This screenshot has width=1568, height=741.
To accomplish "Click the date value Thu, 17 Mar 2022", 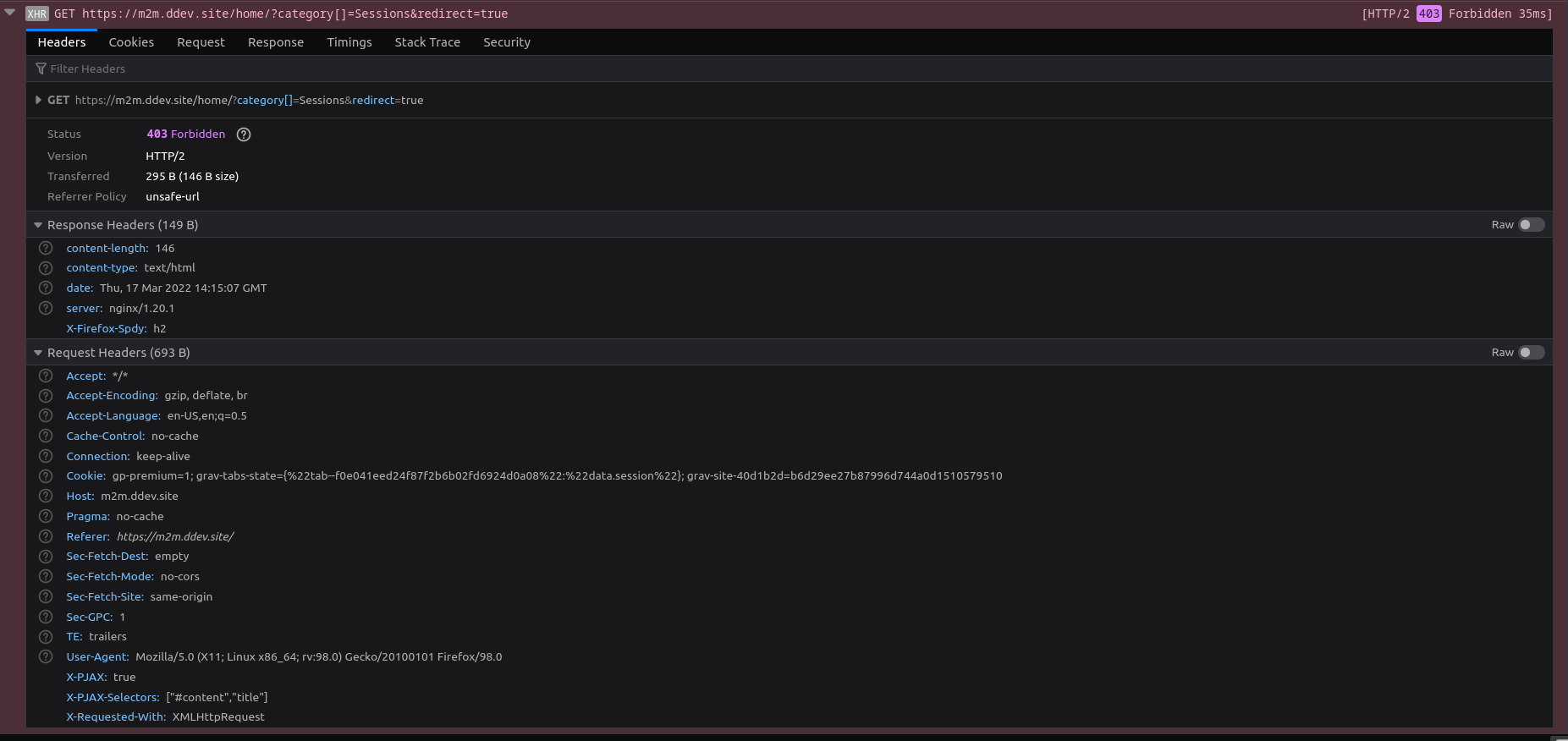I will pyautogui.click(x=184, y=288).
